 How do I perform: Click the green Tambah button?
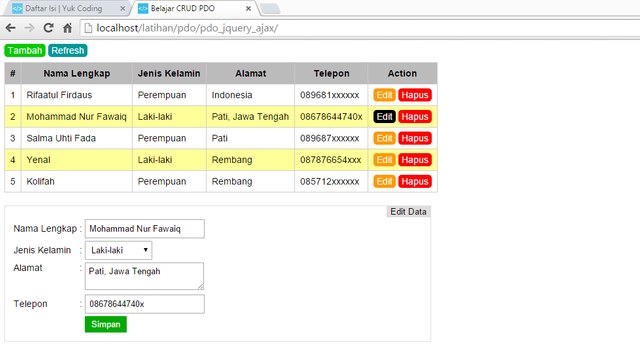pyautogui.click(x=25, y=51)
